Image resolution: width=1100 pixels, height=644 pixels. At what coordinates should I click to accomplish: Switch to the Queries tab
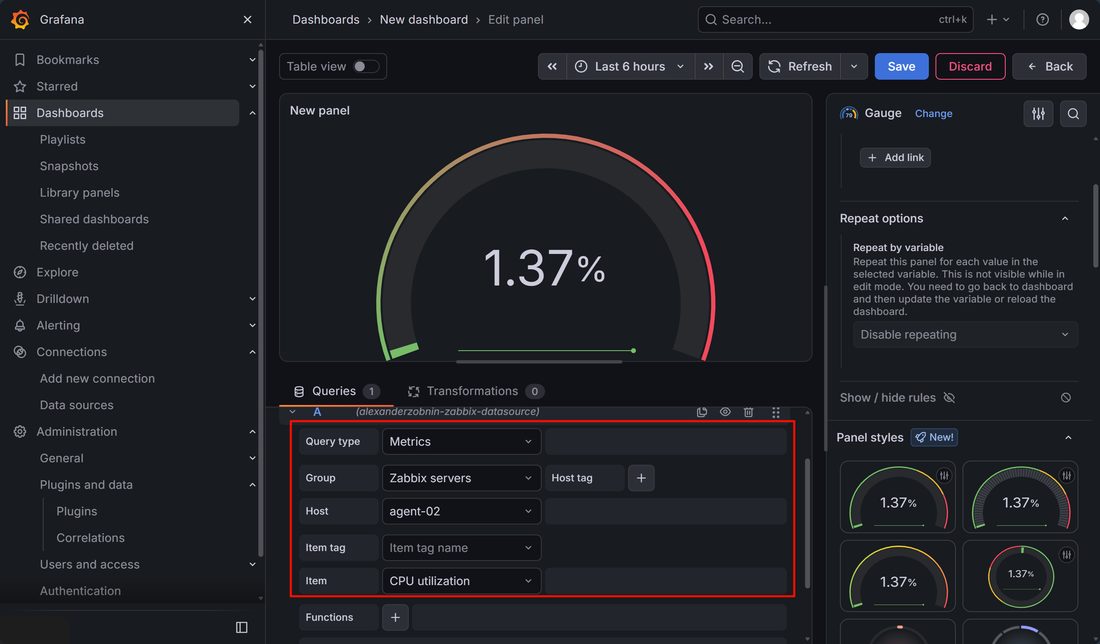(337, 391)
